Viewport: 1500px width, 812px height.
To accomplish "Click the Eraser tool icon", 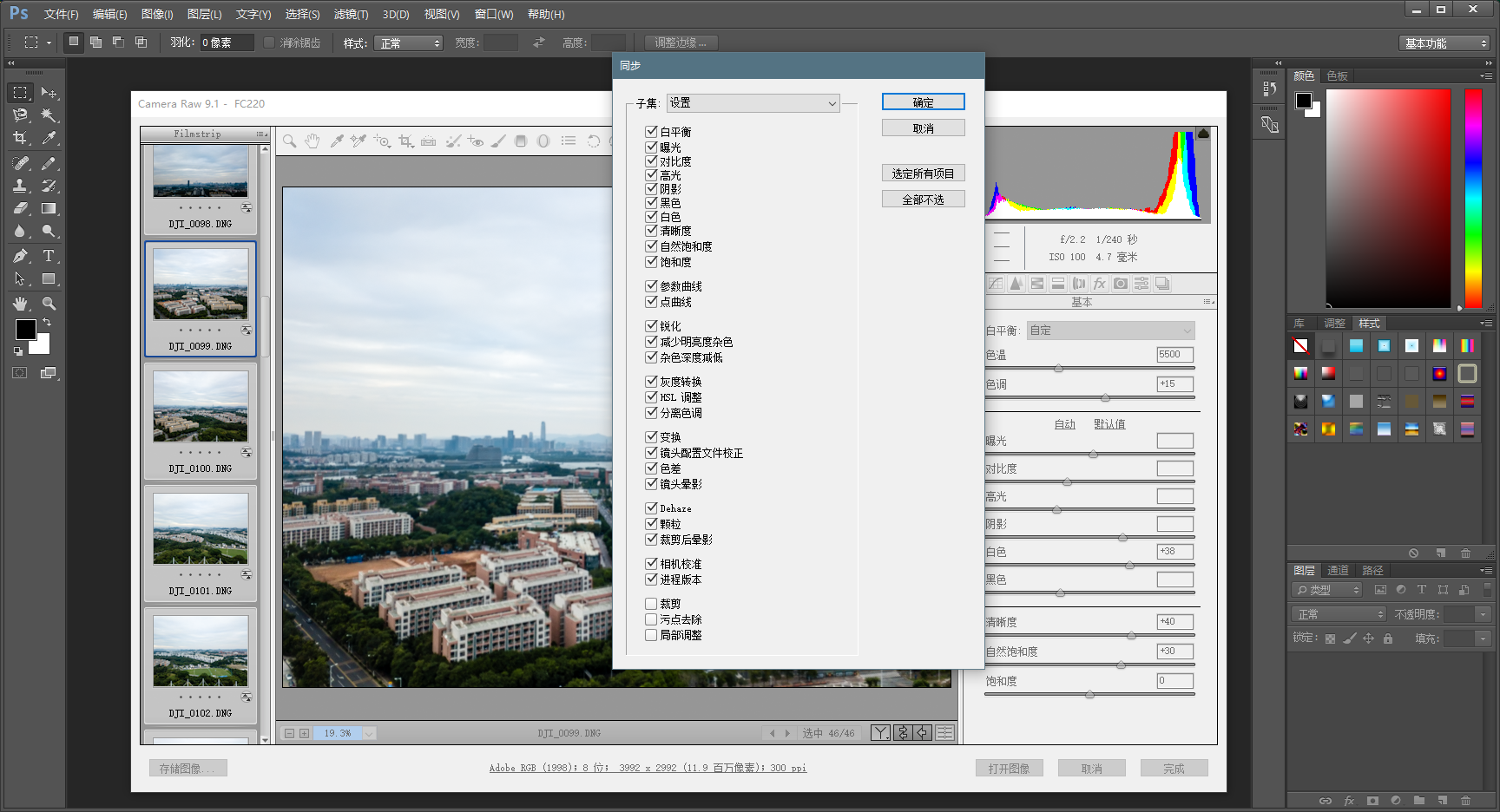I will 20,208.
